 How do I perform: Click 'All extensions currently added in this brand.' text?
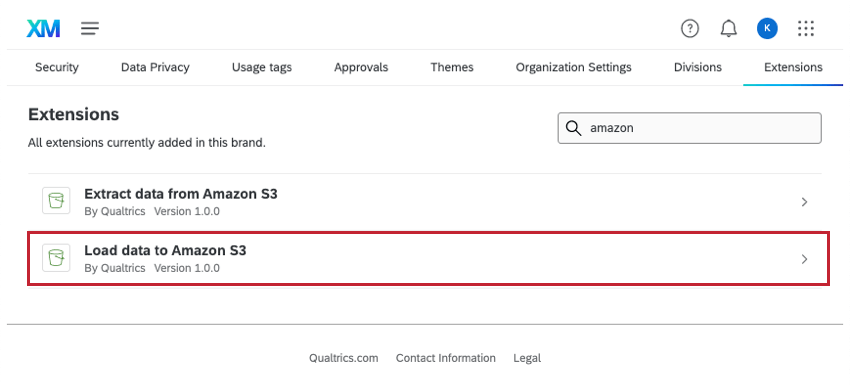(146, 144)
